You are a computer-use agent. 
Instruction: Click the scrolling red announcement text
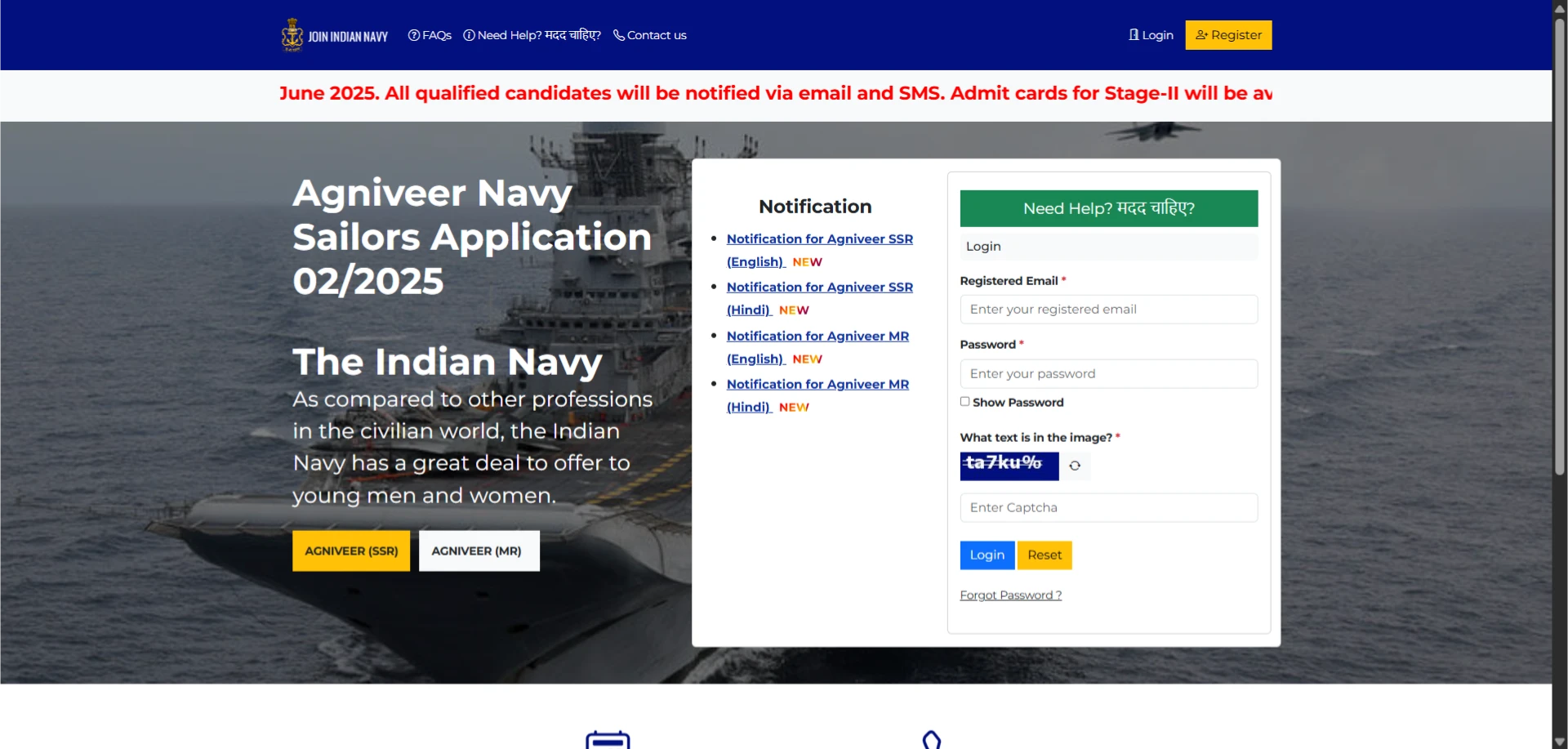pyautogui.click(x=775, y=93)
